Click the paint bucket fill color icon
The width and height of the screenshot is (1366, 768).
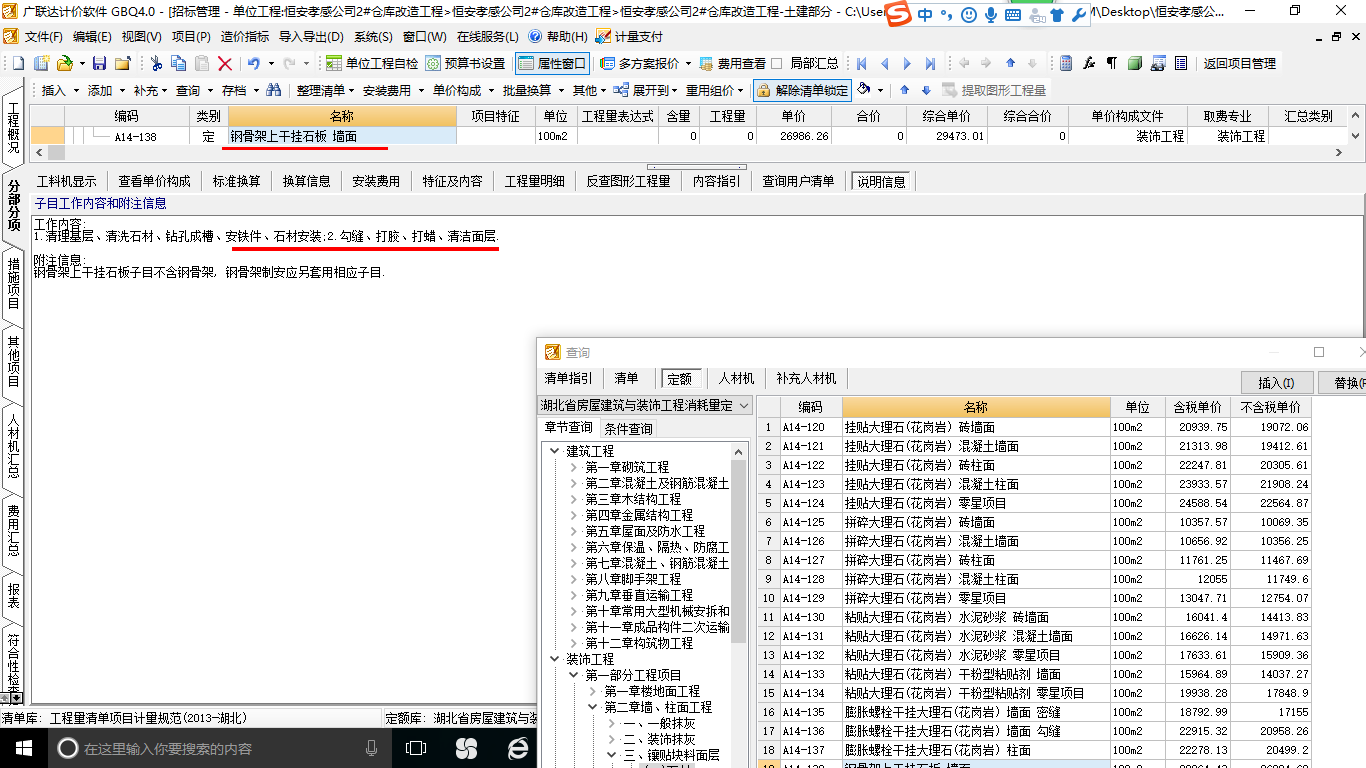click(x=864, y=90)
